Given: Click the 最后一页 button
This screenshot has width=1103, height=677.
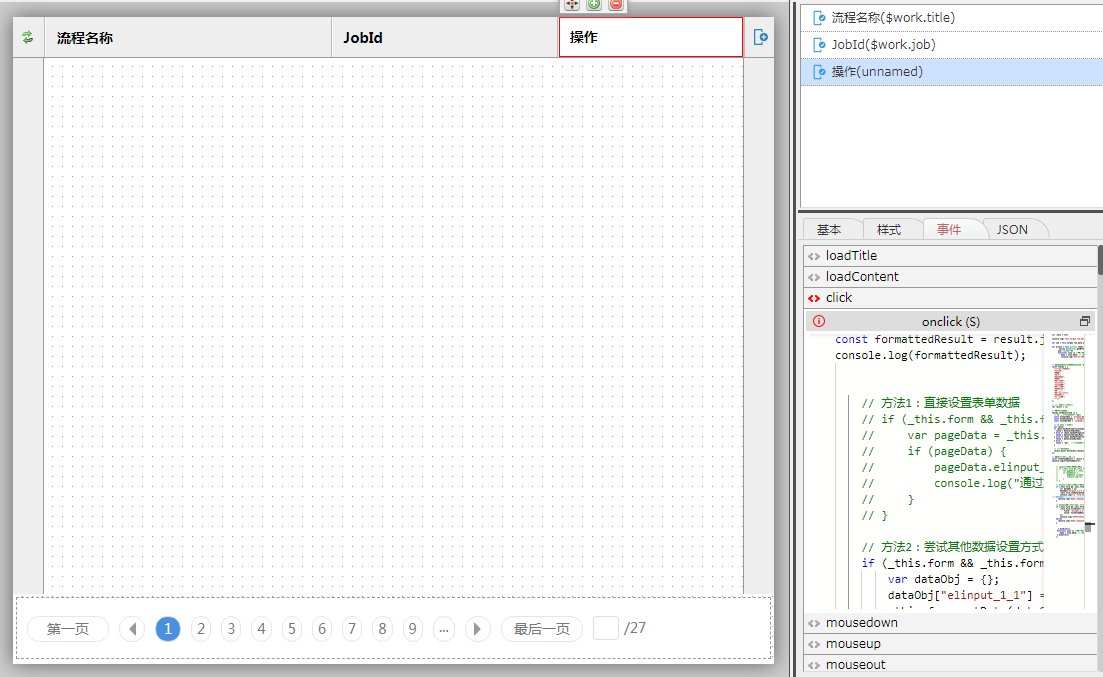Looking at the screenshot, I should tap(542, 628).
